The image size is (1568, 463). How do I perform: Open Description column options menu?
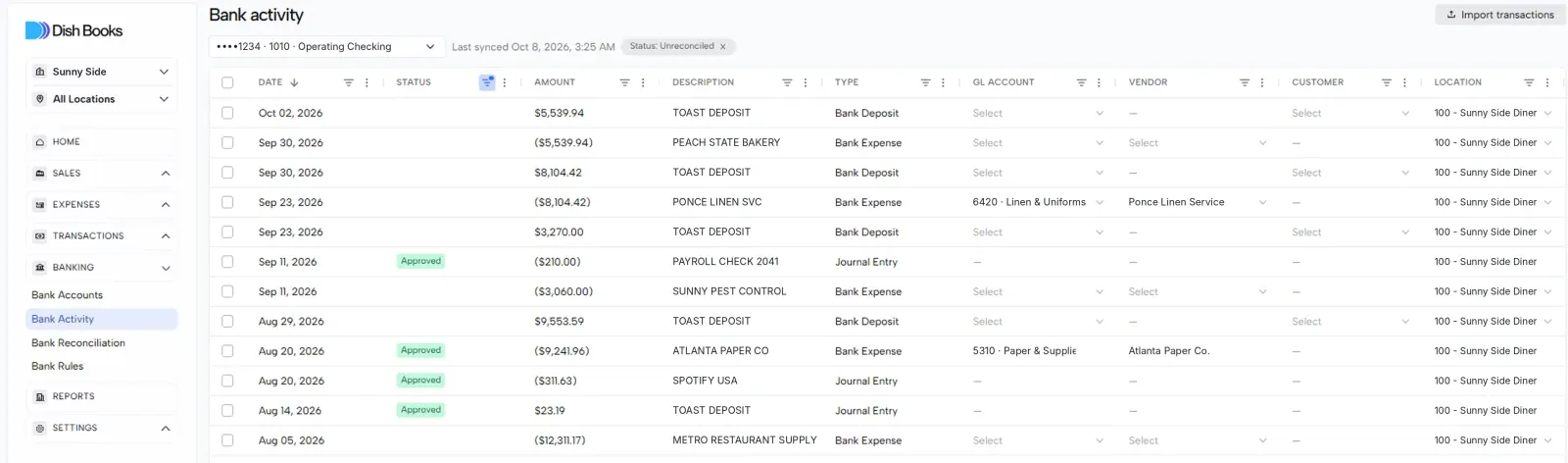[806, 82]
